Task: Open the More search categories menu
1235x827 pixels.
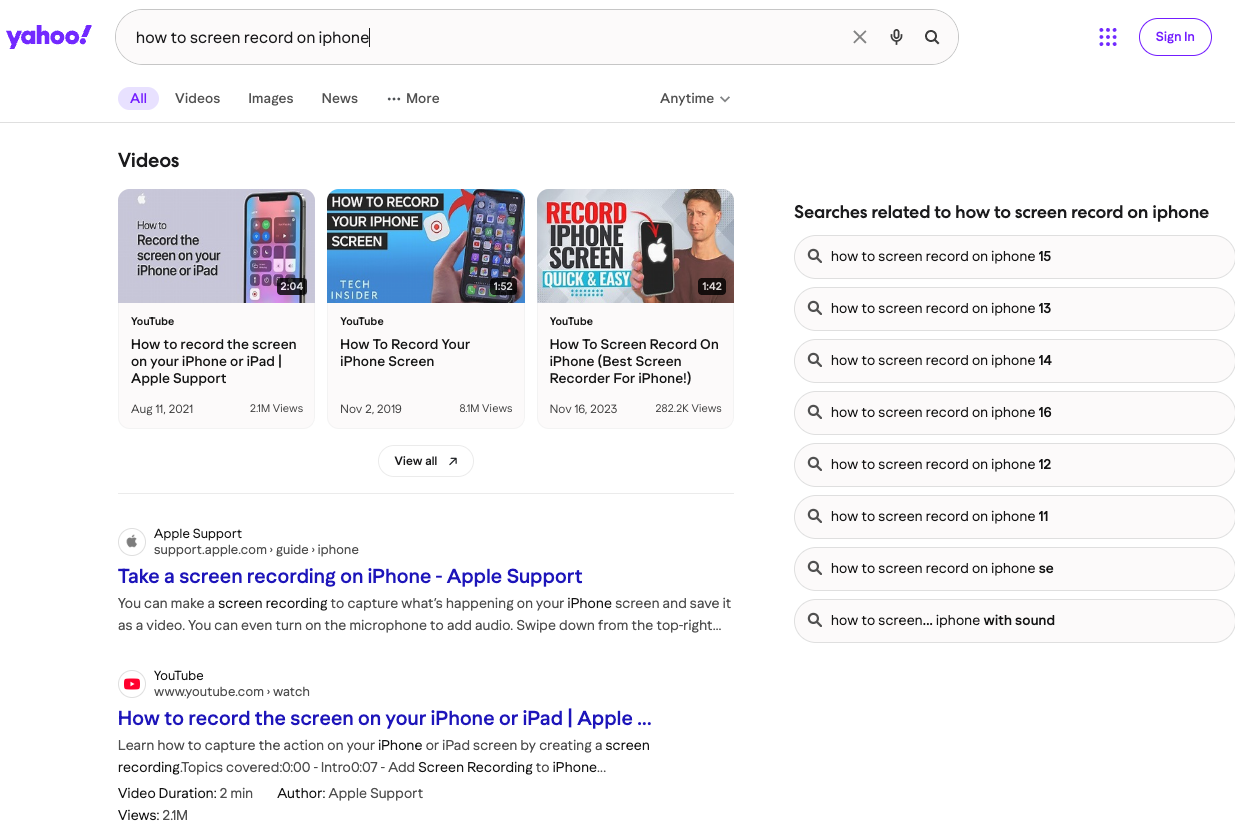Action: [413, 98]
